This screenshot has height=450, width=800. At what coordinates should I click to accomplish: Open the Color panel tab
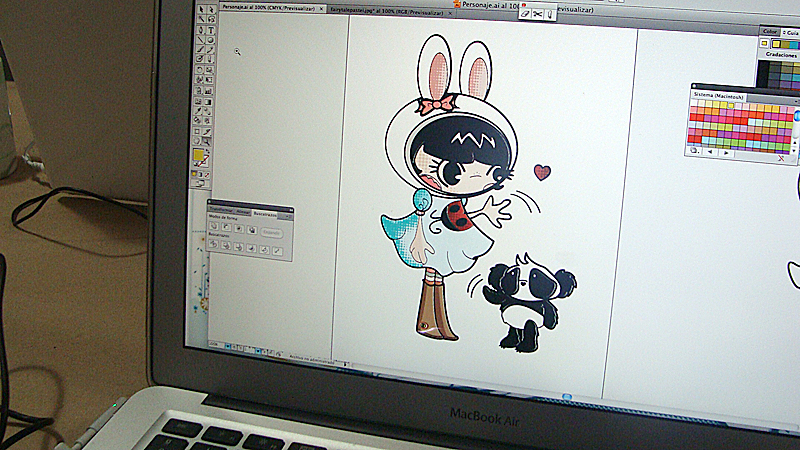[x=770, y=32]
